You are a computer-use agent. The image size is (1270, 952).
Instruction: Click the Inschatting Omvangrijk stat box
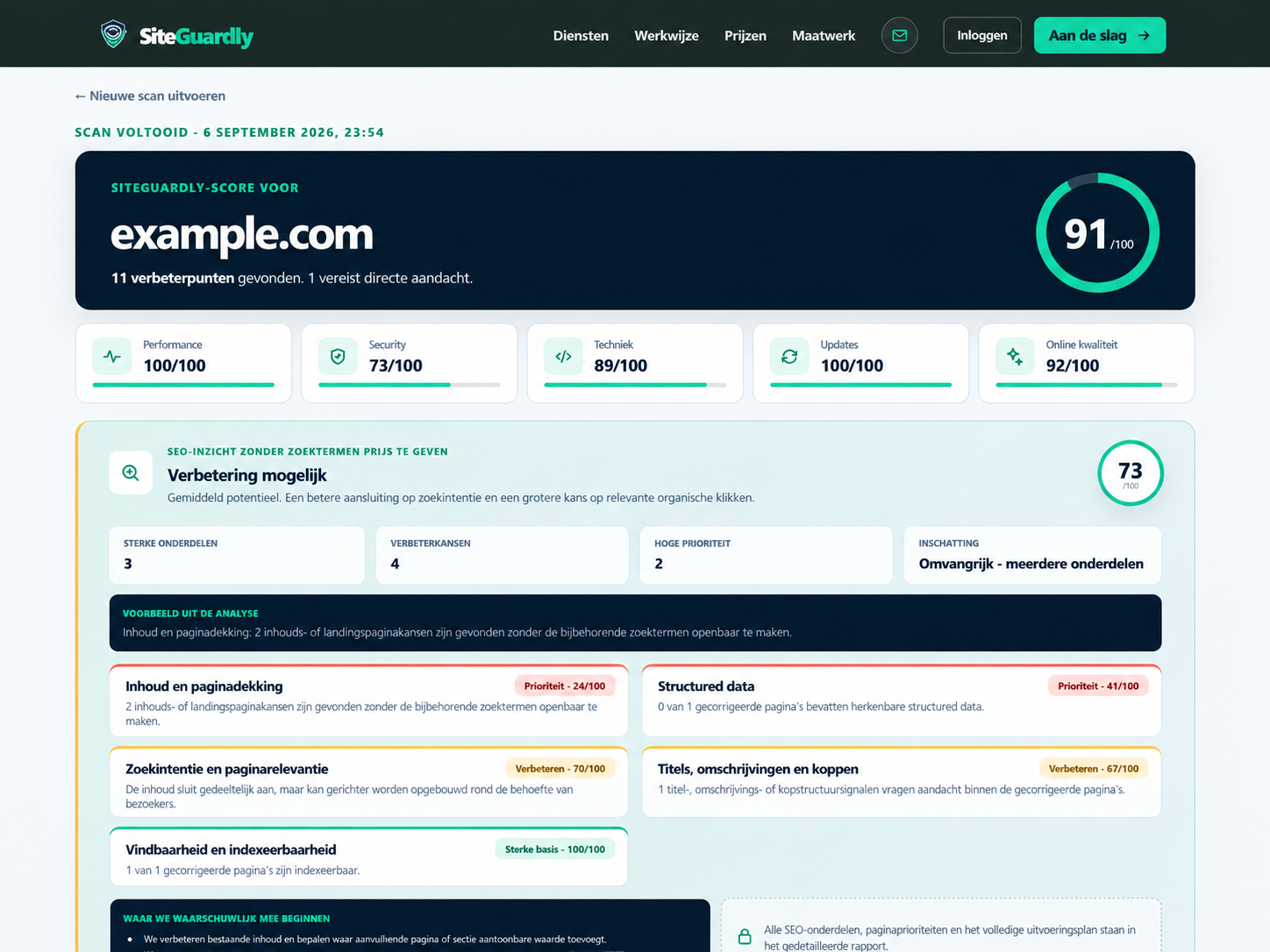(x=1032, y=555)
